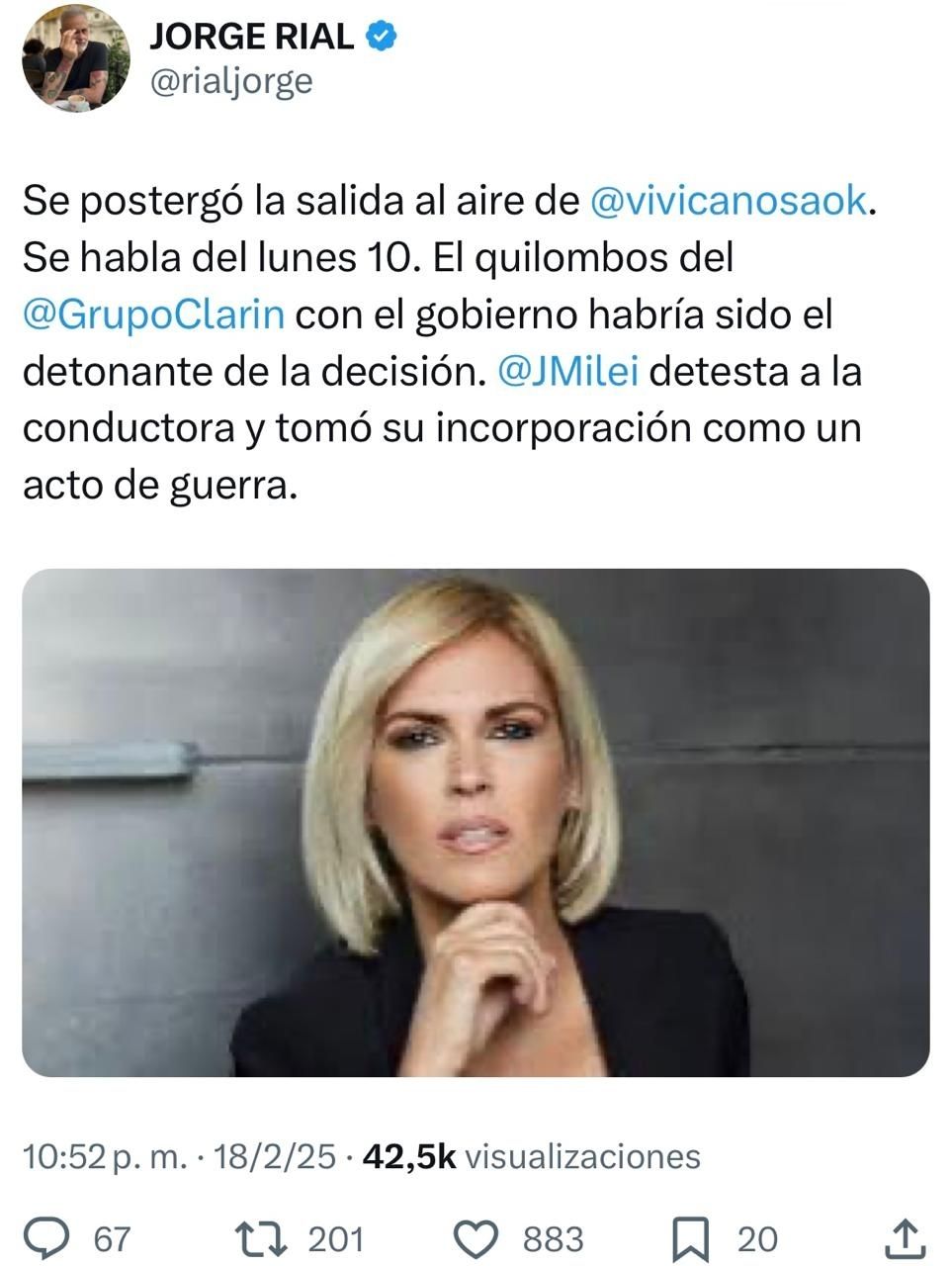This screenshot has width=952, height=1266.
Task: Click the 20 bookmarks count
Action: click(757, 1239)
